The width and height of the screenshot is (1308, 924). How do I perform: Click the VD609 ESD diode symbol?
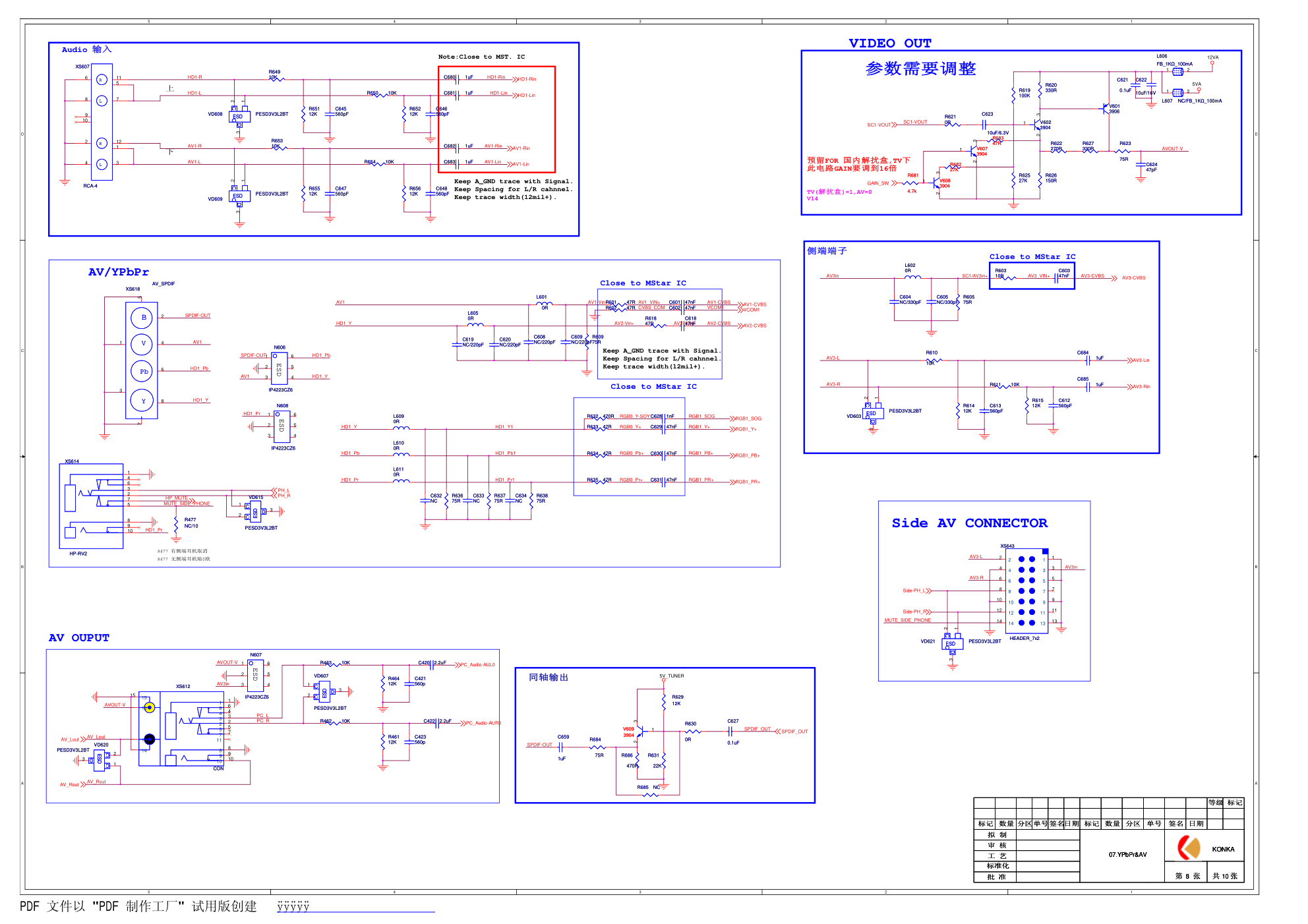239,196
